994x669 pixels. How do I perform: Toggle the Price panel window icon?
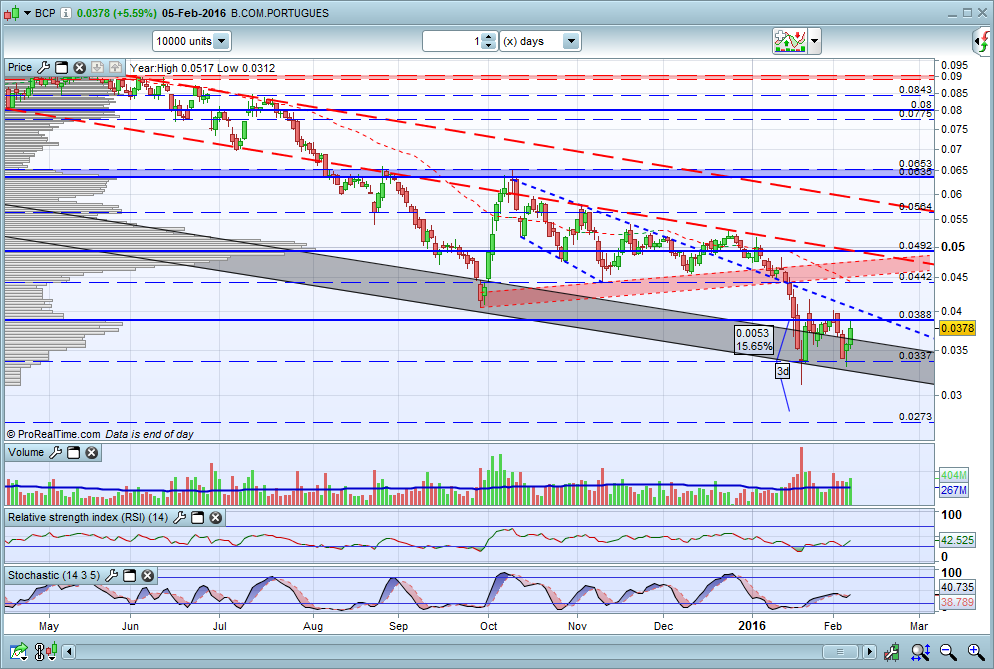point(61,67)
